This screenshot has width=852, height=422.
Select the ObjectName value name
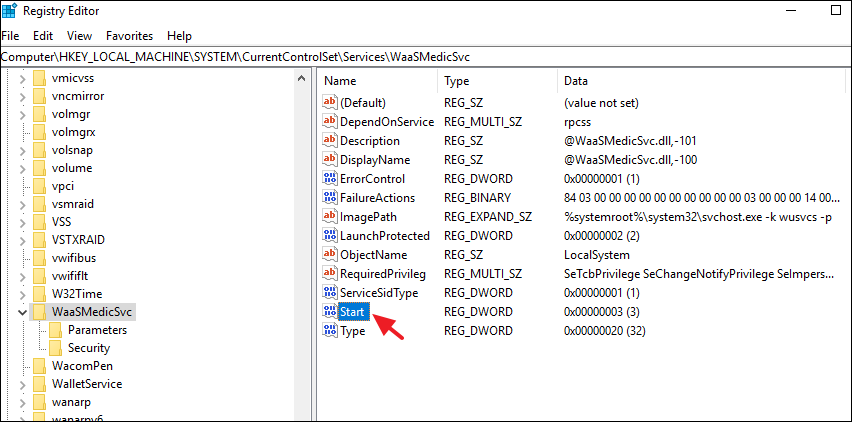374,255
